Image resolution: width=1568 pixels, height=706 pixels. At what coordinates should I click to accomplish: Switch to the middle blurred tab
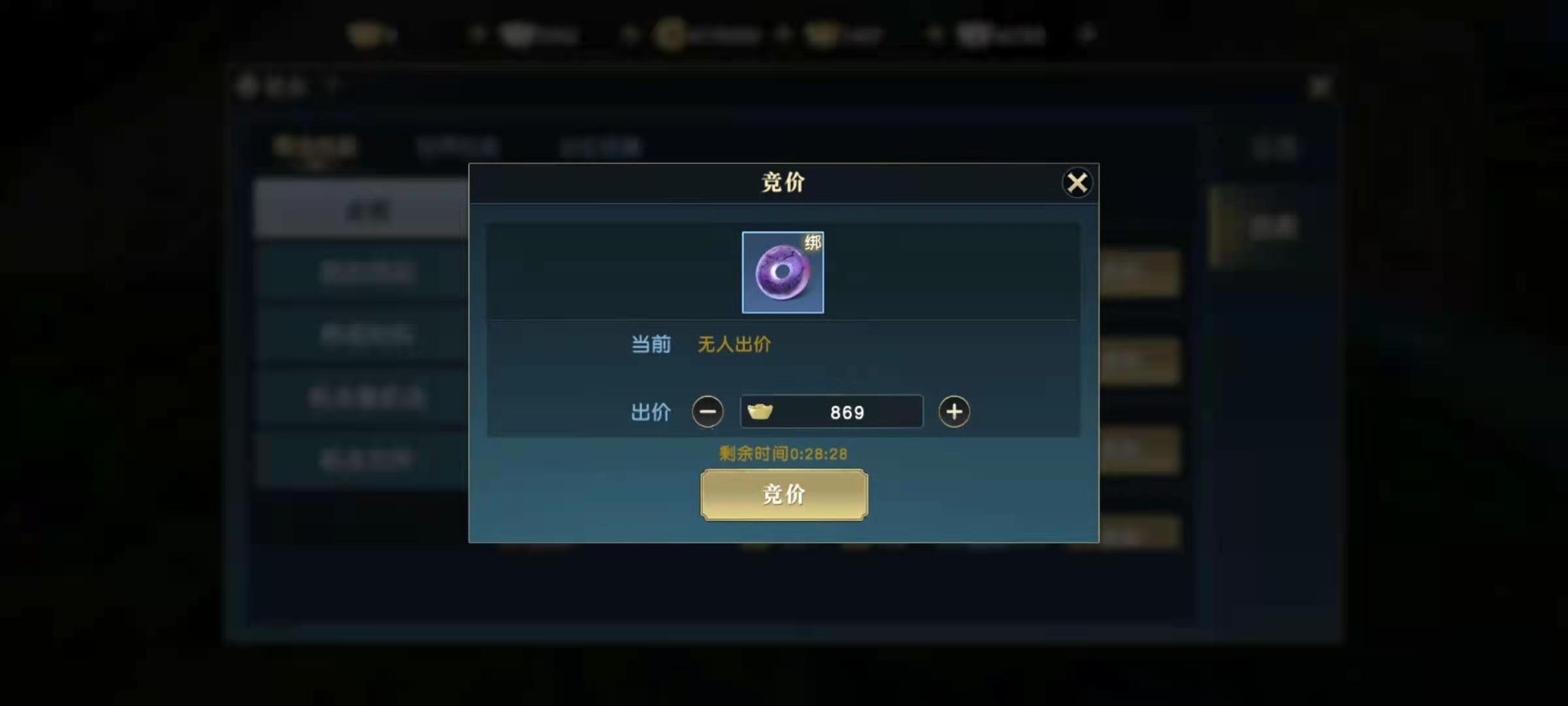457,147
